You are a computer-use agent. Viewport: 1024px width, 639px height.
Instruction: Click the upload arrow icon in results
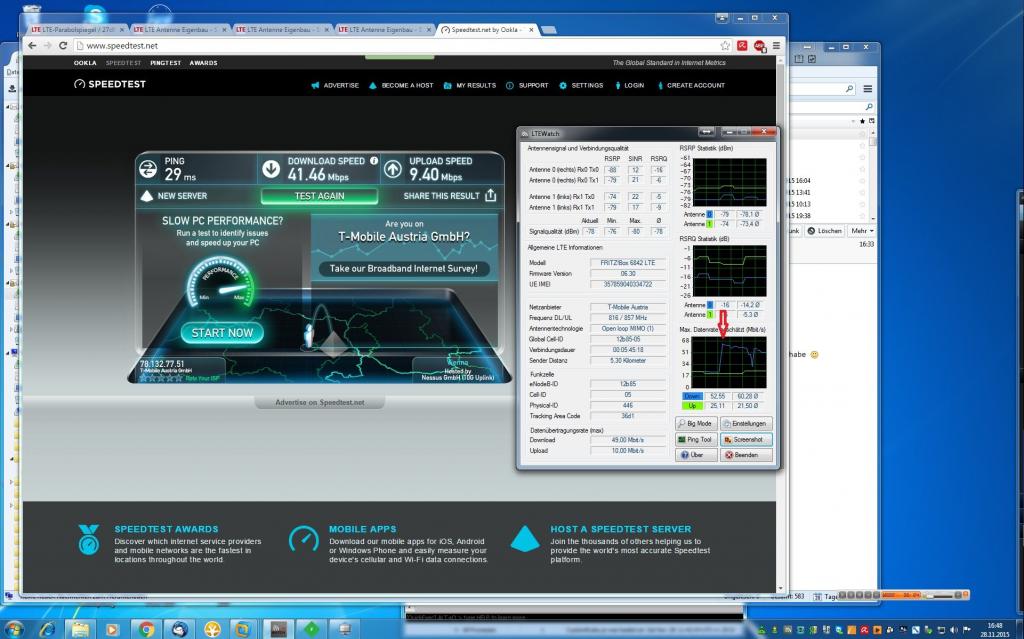pyautogui.click(x=392, y=169)
